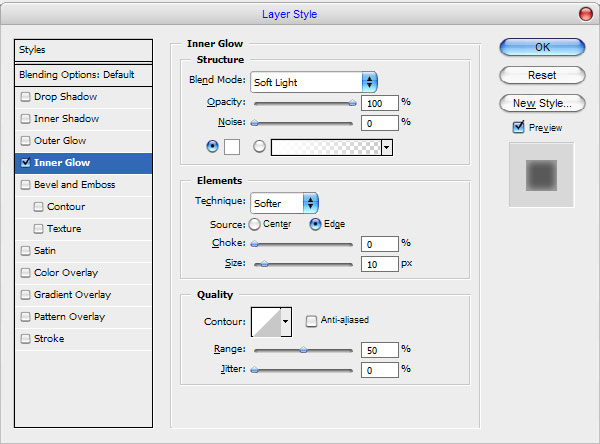Screen dimensions: 600x444
Task: Open the Blend Mode Soft Light dropdown
Action: pos(313,82)
